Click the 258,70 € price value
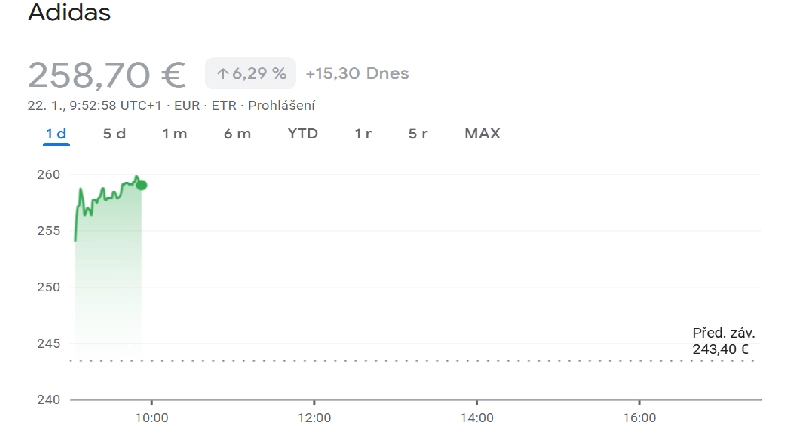 (107, 75)
